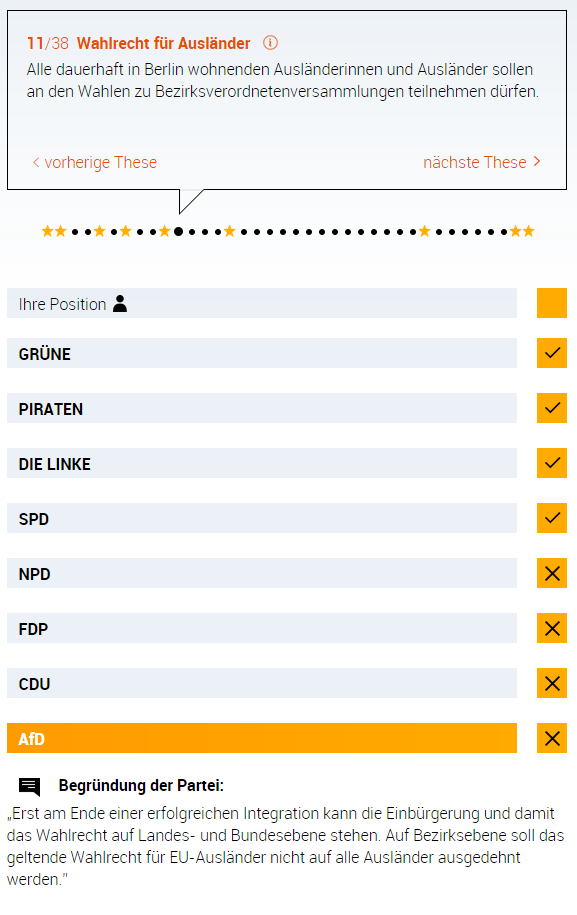Image resolution: width=577 pixels, height=915 pixels.
Task: Click the checkmark icon for PIRATEN
Action: (552, 408)
